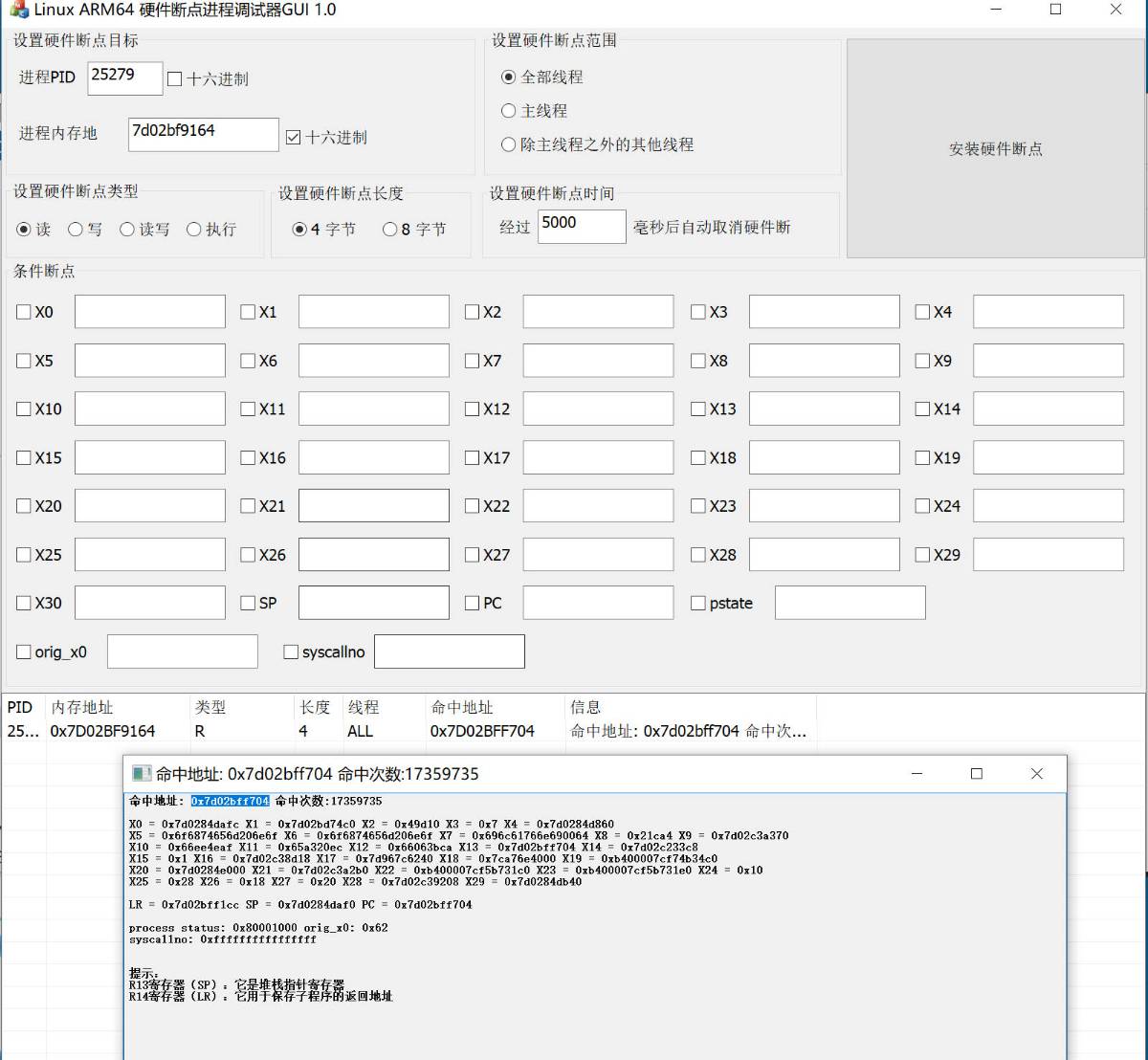Click the 信息 column header
This screenshot has width=1148, height=1060.
click(x=691, y=707)
